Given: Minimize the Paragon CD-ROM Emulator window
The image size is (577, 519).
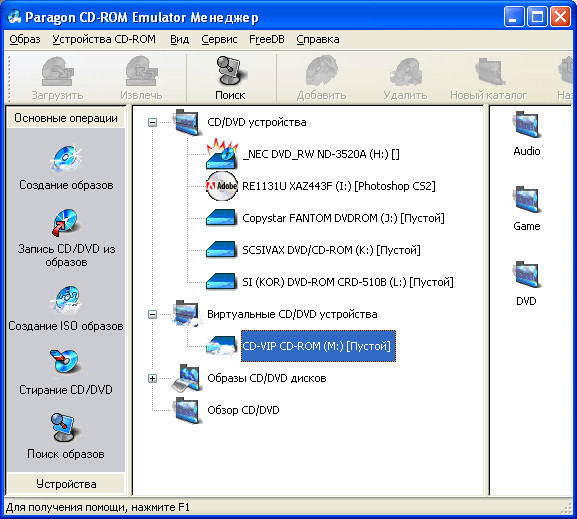Looking at the screenshot, I should pyautogui.click(x=514, y=17).
